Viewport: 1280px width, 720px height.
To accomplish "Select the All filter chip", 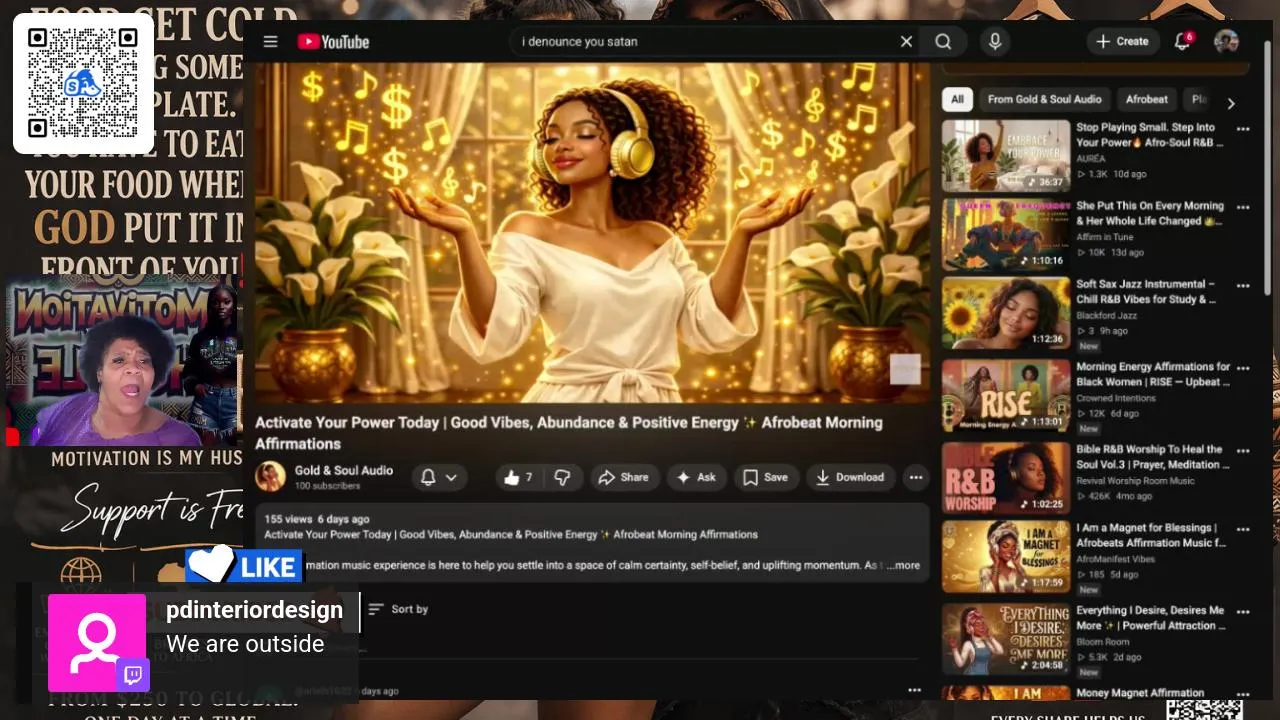I will click(x=957, y=99).
